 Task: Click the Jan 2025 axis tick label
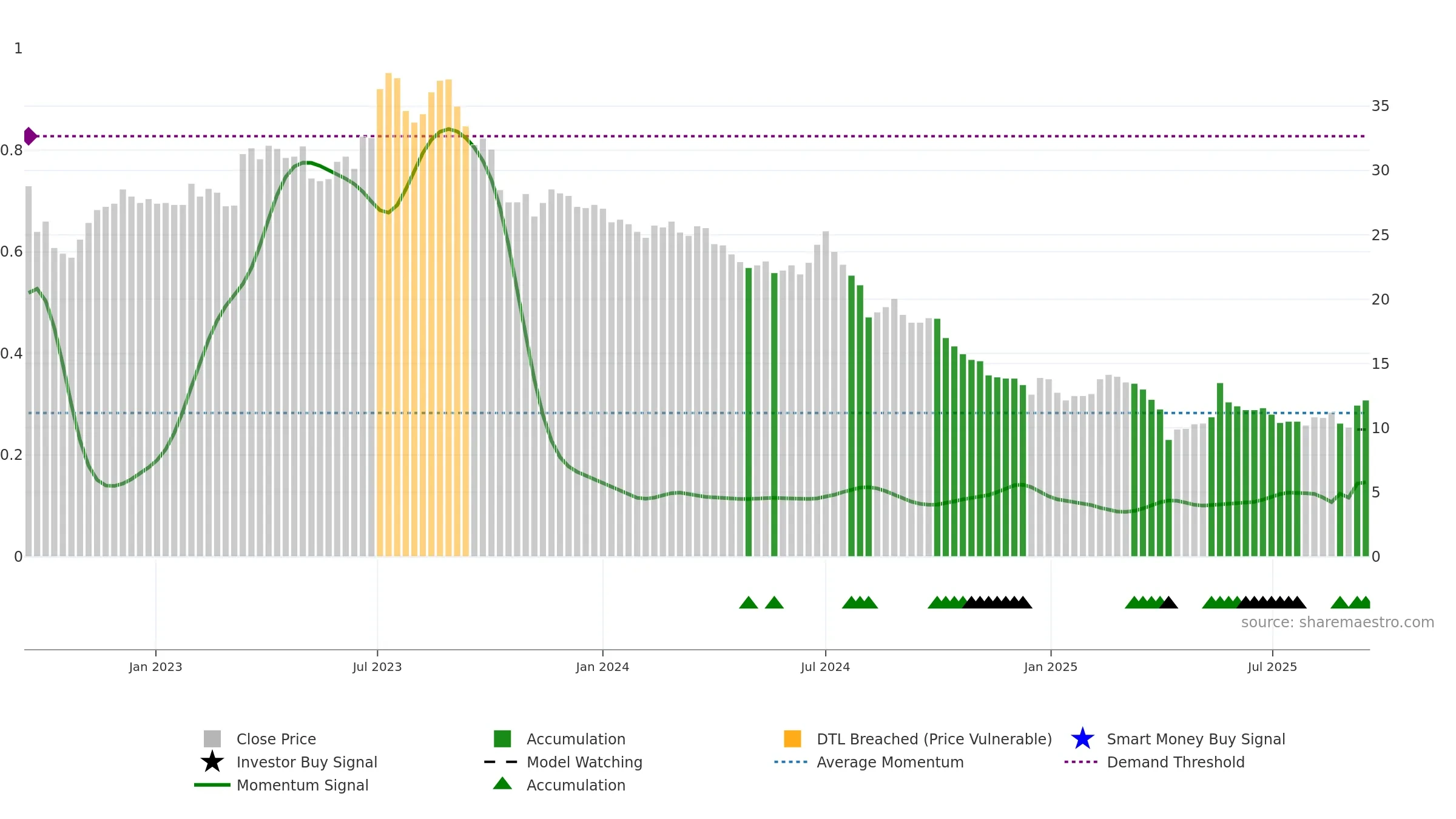1051,667
